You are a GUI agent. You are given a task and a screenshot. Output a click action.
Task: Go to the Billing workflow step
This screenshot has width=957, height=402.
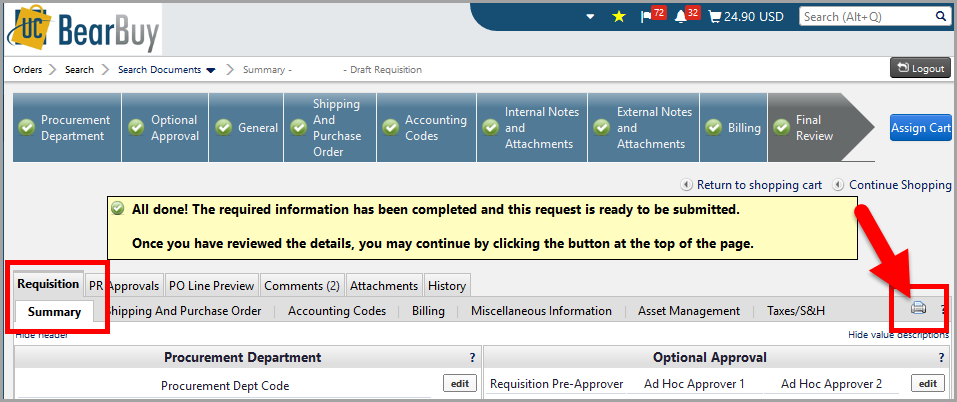(734, 128)
